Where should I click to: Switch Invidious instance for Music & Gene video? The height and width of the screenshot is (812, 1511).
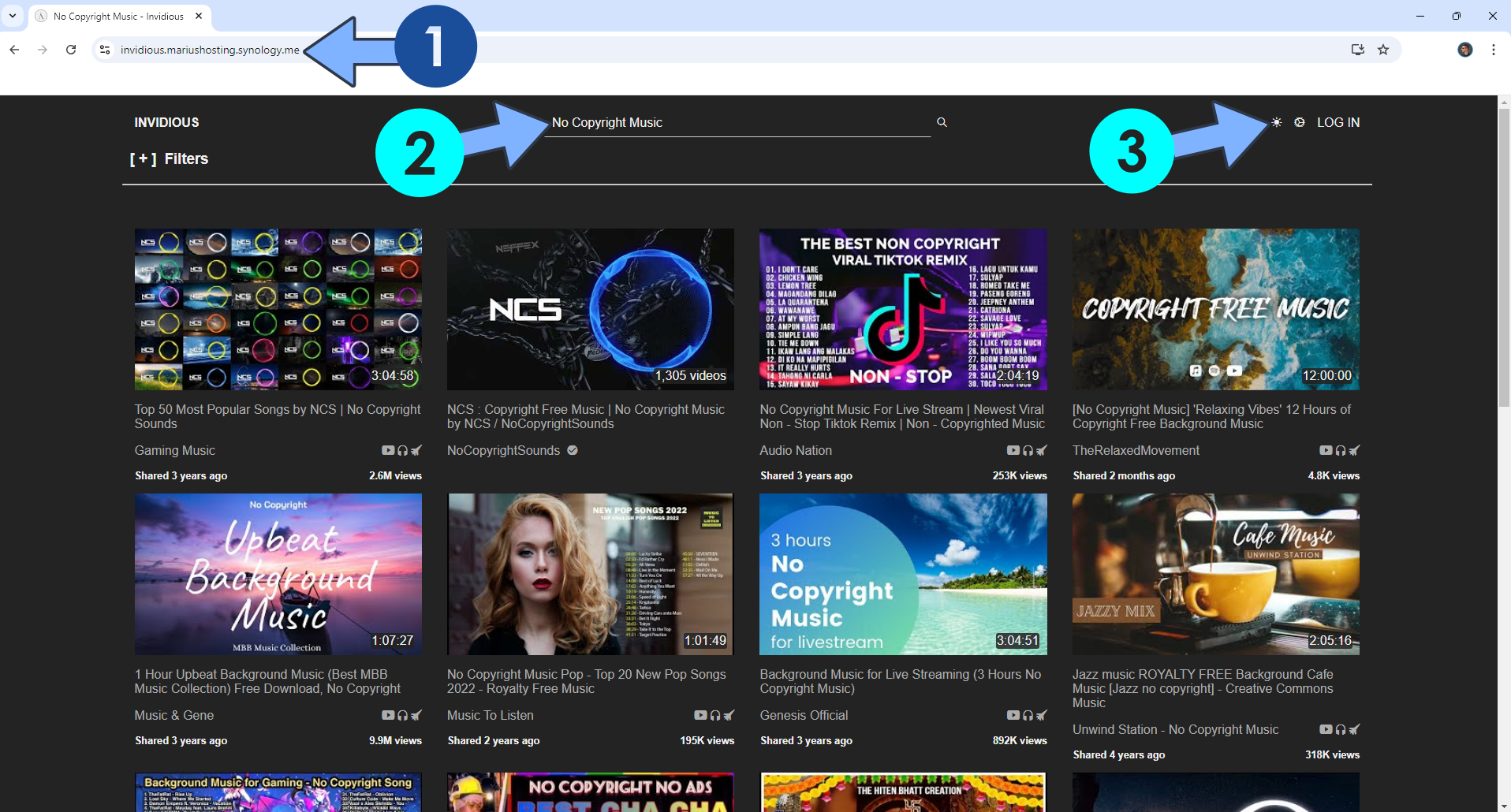pos(416,715)
